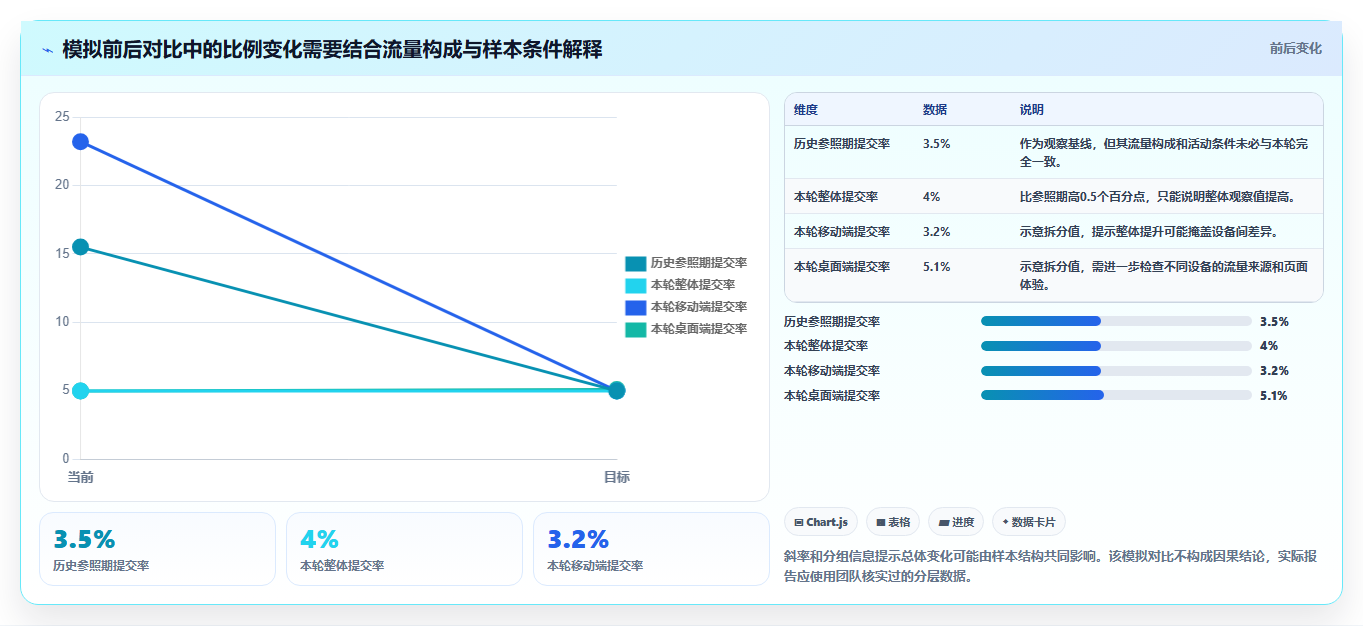Click the 本轮整体提交率 progress bar

tap(1116, 346)
